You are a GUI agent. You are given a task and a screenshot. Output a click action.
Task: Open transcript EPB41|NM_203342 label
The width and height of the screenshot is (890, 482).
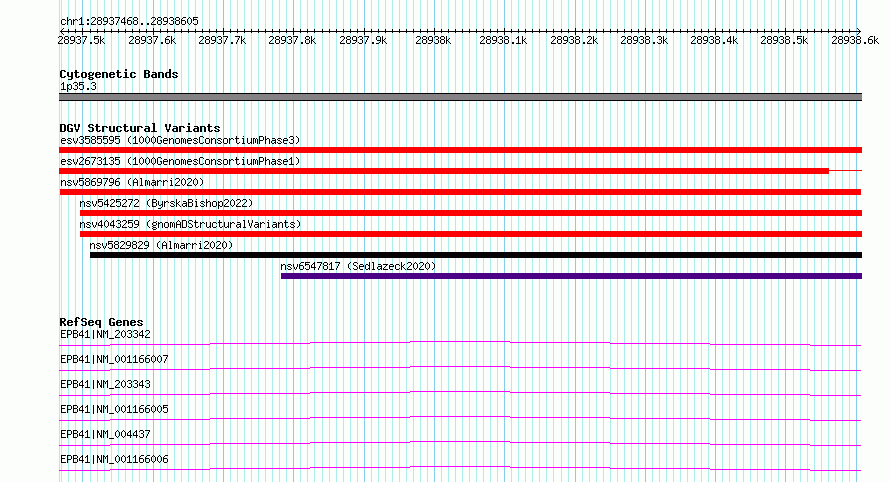pyautogui.click(x=105, y=334)
